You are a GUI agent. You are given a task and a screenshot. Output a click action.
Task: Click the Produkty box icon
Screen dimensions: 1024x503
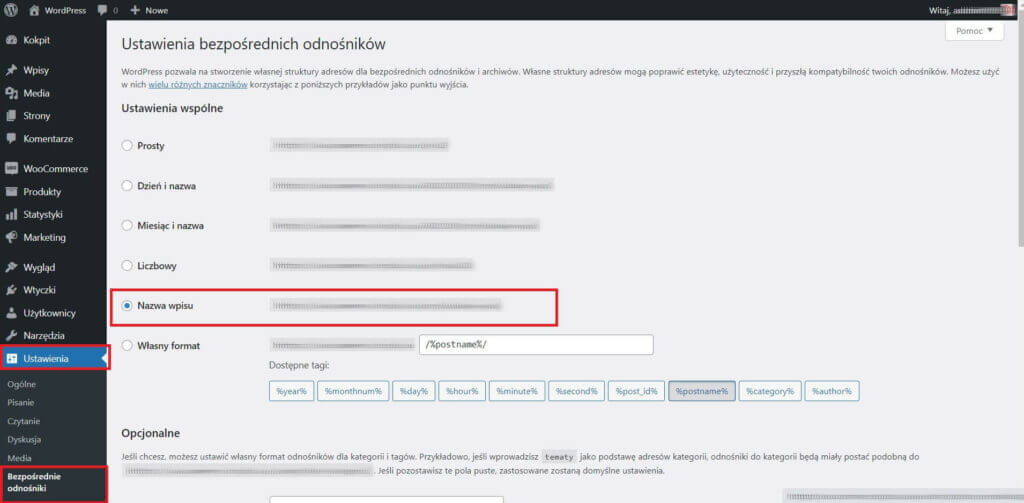(11, 191)
